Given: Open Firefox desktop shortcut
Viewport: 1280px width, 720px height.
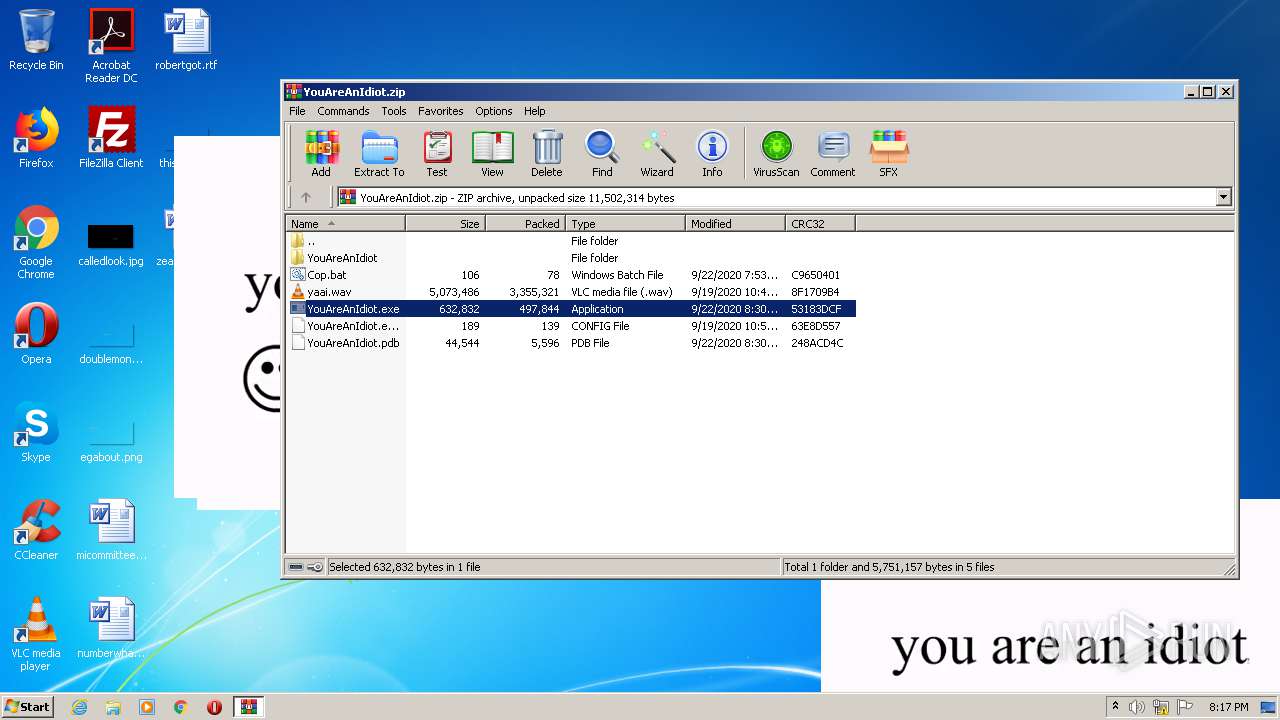Looking at the screenshot, I should click(x=36, y=138).
